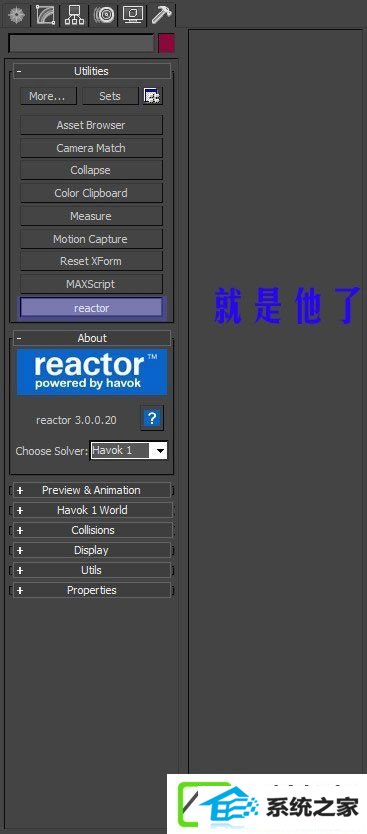Expand the Display rollout

pyautogui.click(x=91, y=550)
